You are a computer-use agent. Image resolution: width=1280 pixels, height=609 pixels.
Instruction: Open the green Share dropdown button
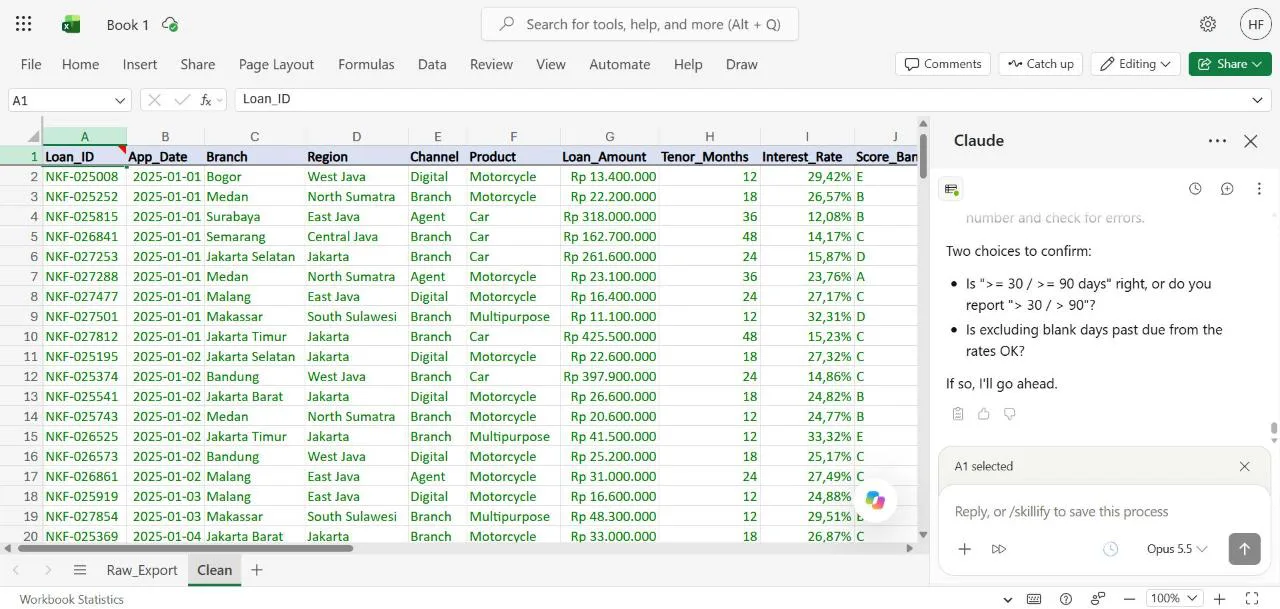1230,64
